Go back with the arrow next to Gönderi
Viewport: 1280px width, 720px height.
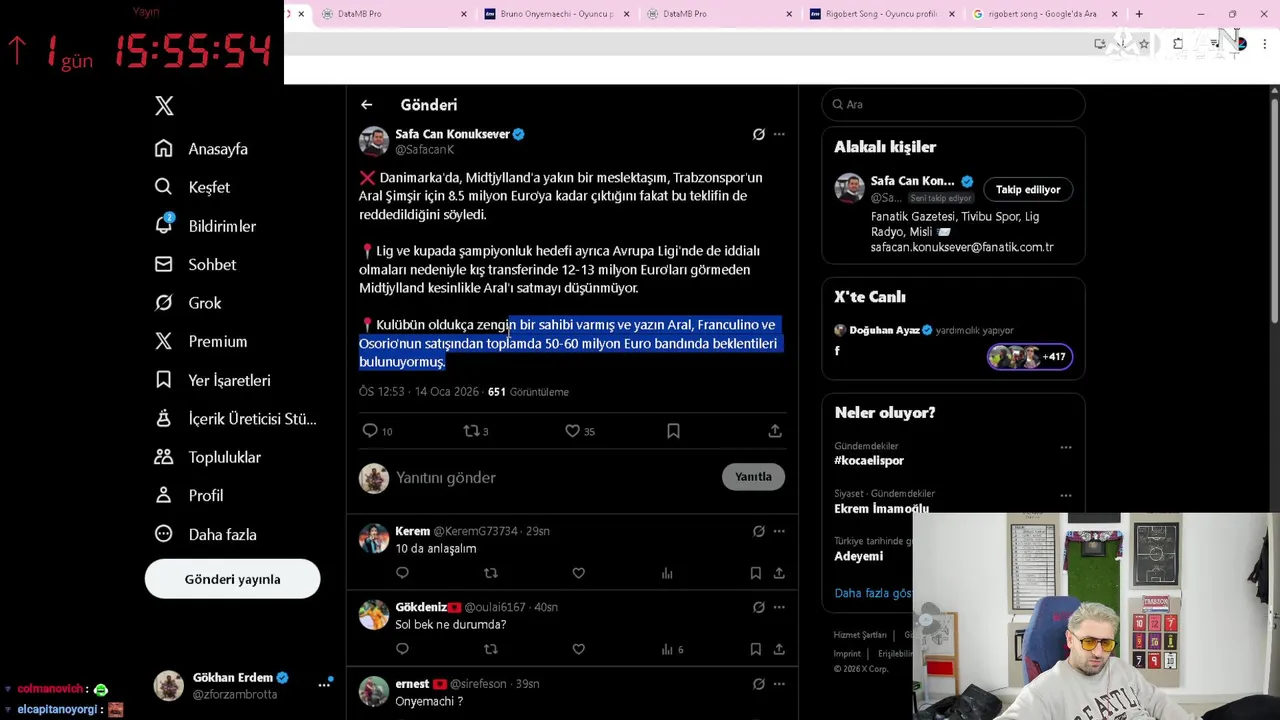click(x=367, y=105)
